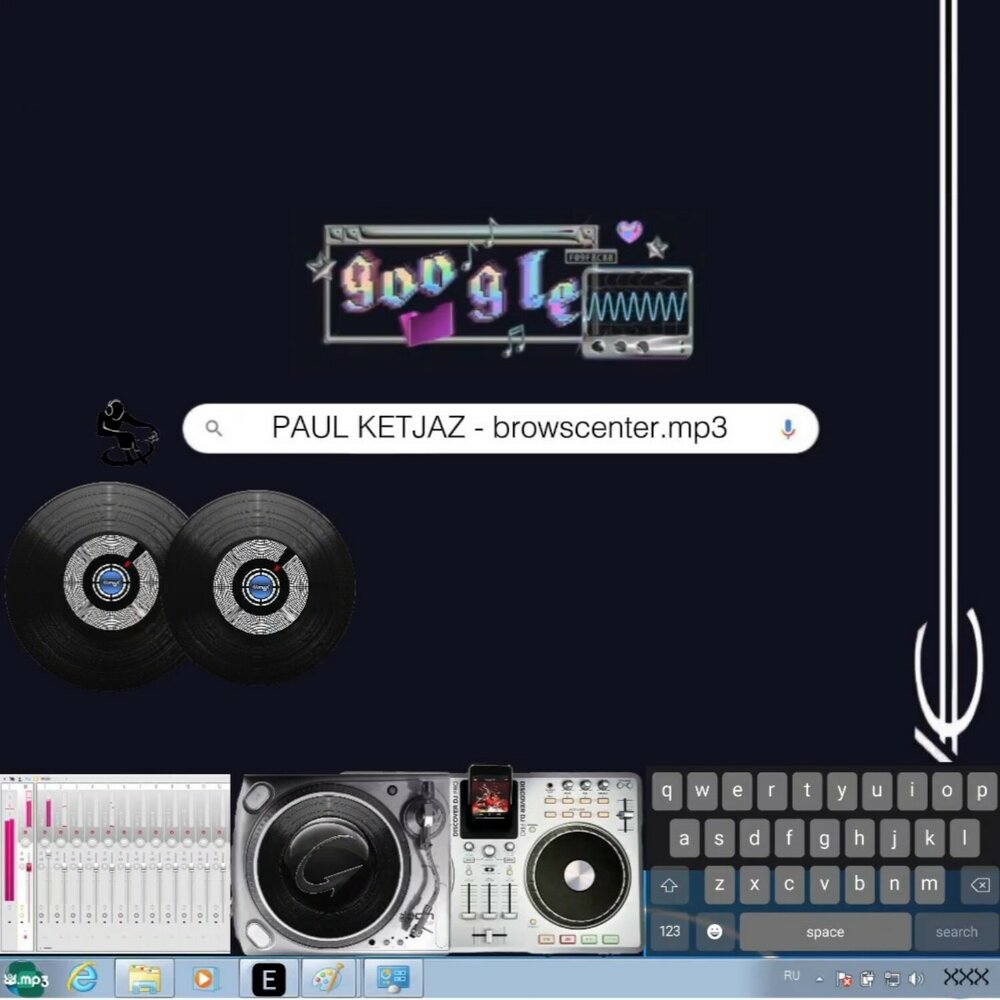Click the magnifier icon in the Google search bar

(x=214, y=428)
